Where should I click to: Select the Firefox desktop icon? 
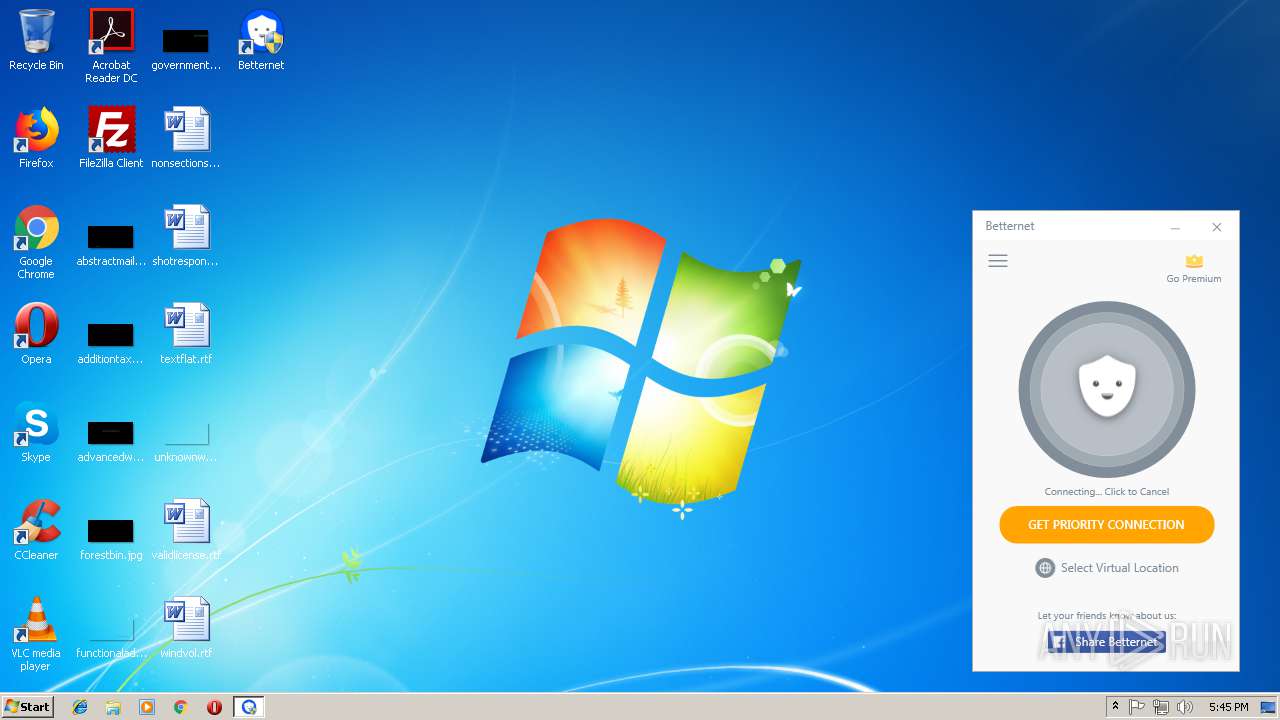coord(36,139)
